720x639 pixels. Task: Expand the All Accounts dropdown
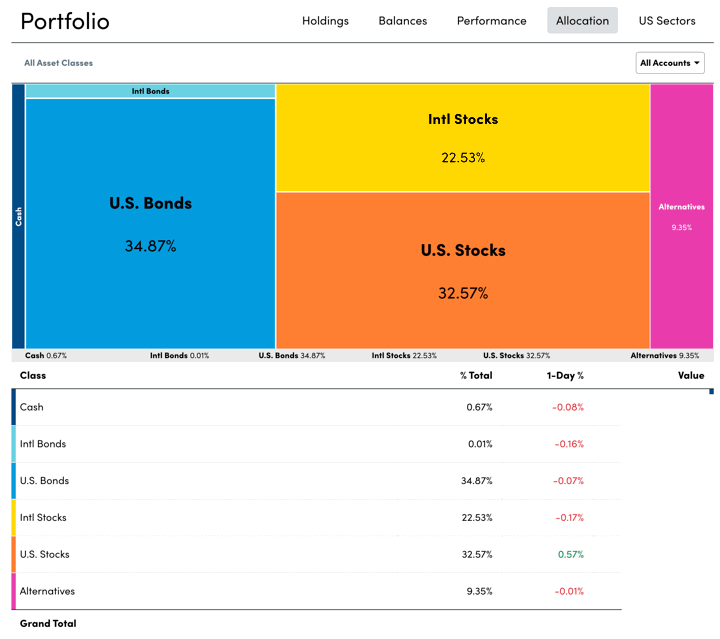(x=670, y=63)
